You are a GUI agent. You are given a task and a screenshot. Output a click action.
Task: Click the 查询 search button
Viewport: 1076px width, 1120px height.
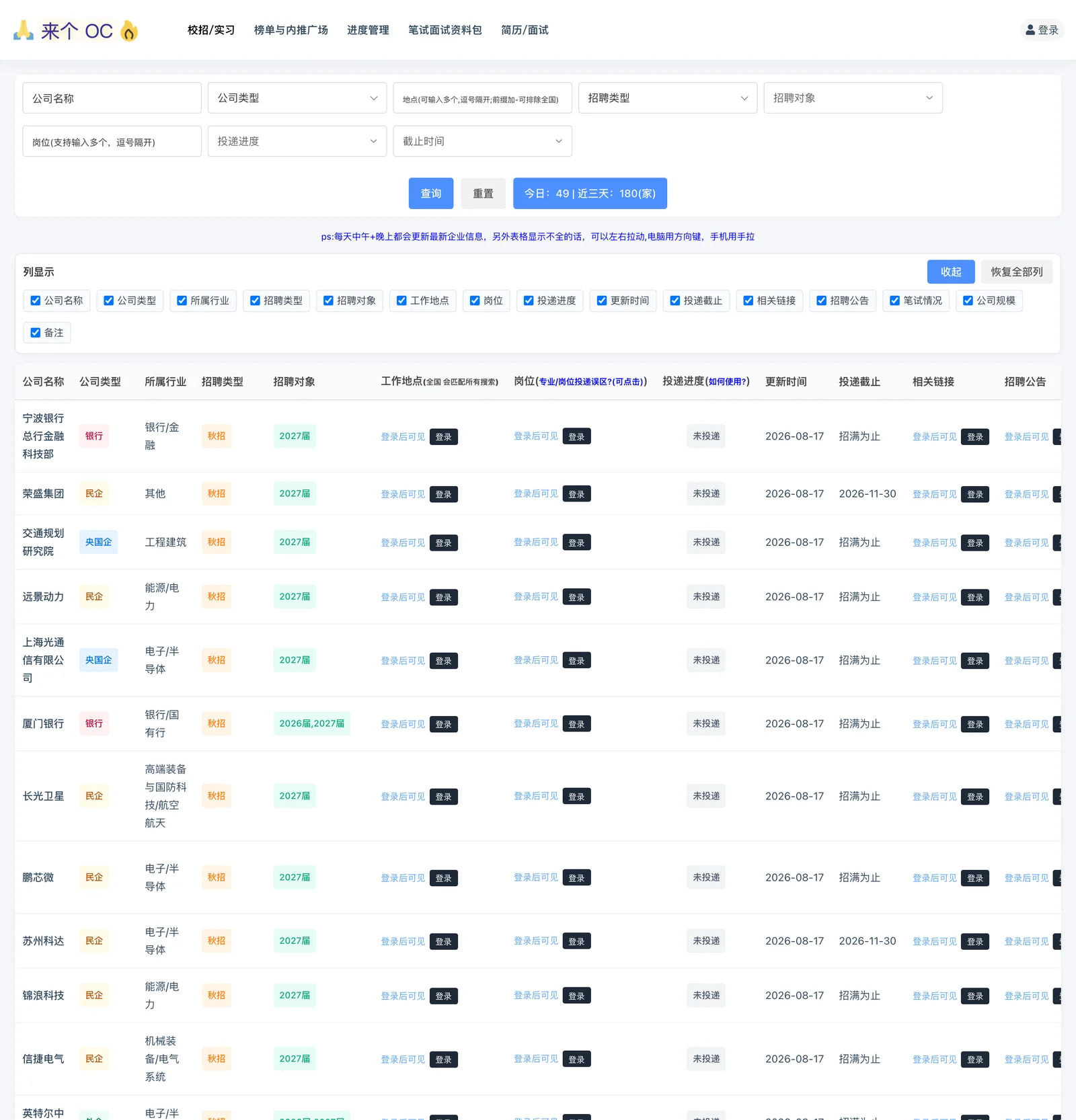[431, 194]
